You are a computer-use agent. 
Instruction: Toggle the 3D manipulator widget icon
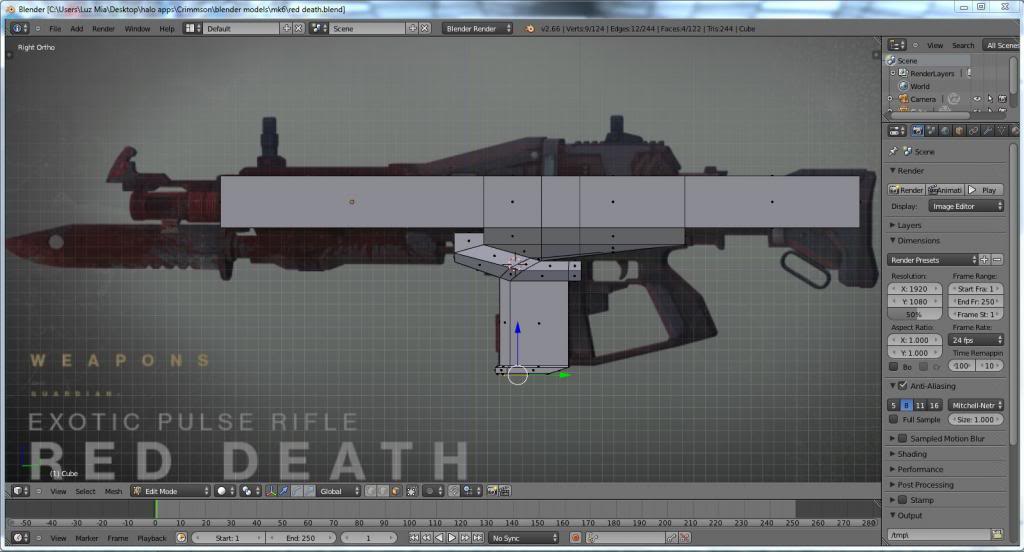271,491
